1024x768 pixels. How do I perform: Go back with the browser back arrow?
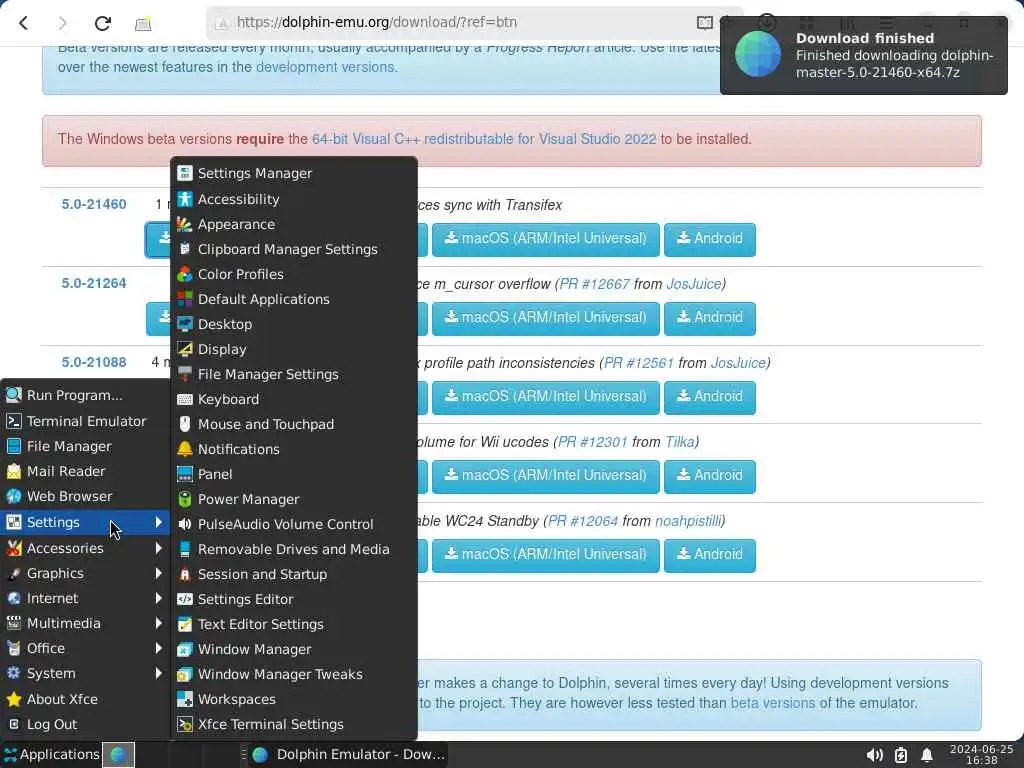click(24, 24)
